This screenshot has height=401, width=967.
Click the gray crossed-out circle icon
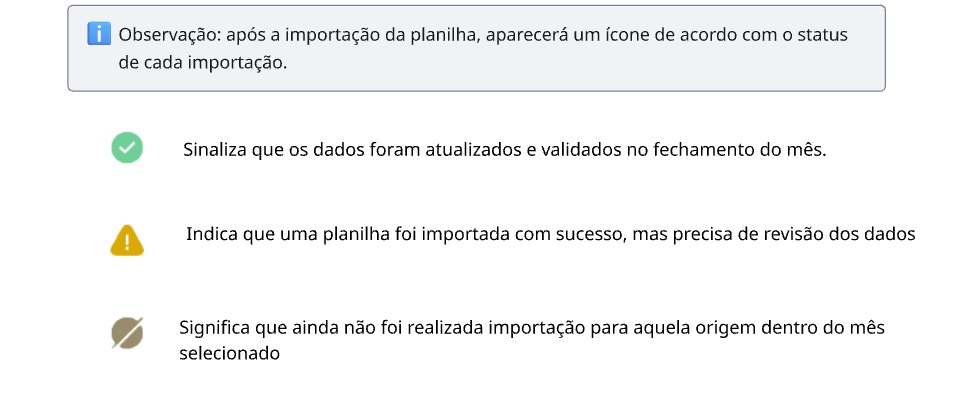click(x=127, y=333)
